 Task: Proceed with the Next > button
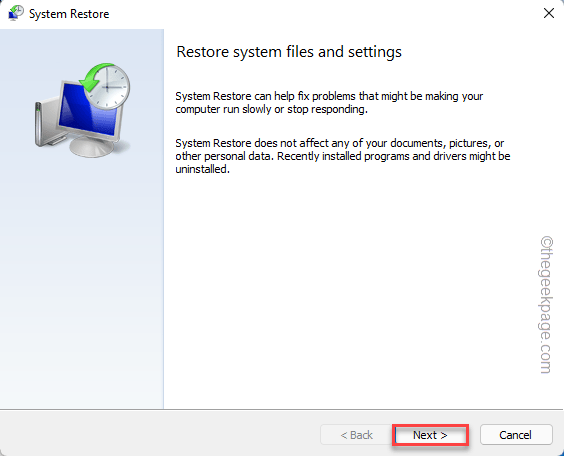click(430, 435)
